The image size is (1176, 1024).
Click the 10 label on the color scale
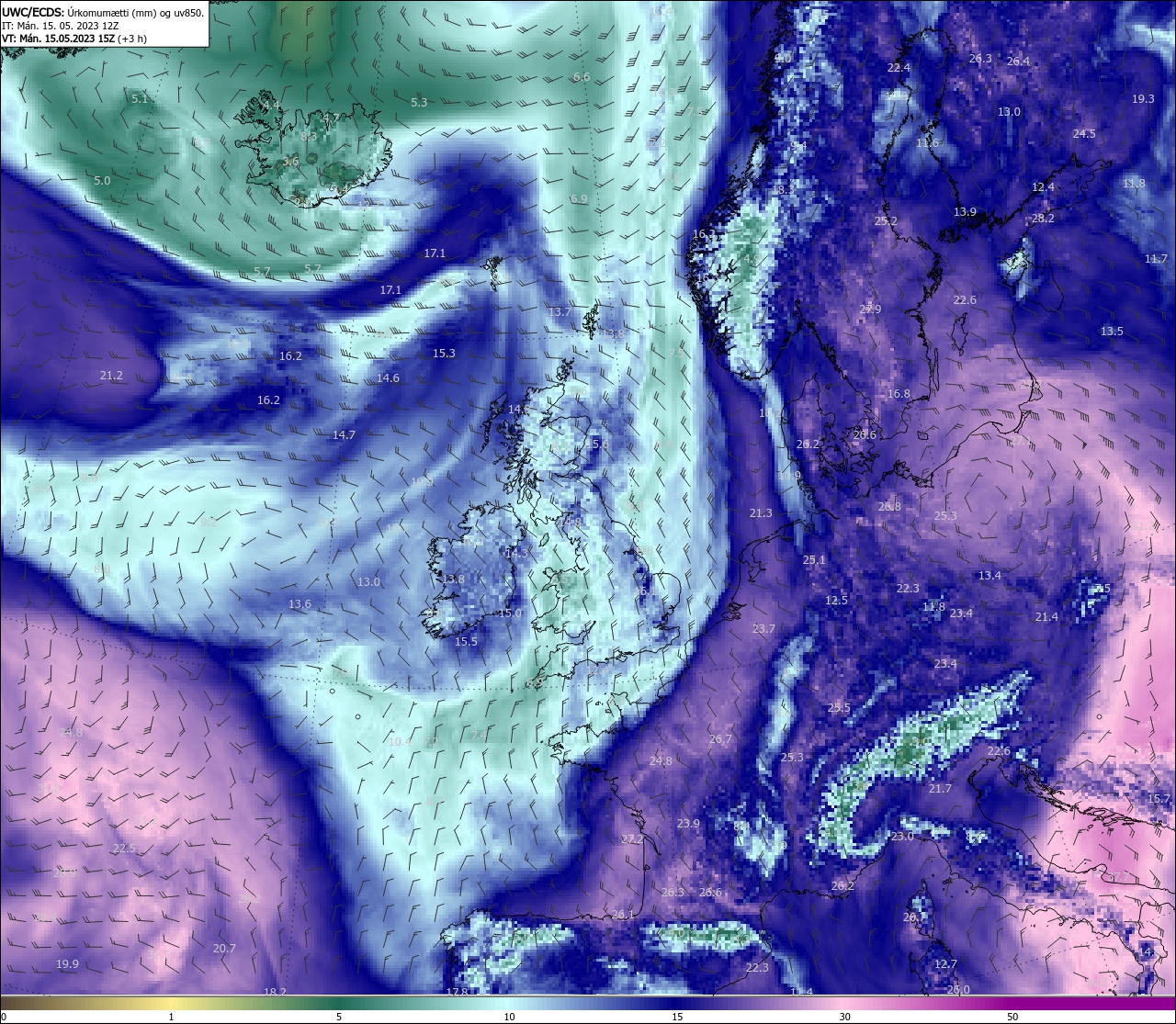point(508,1017)
